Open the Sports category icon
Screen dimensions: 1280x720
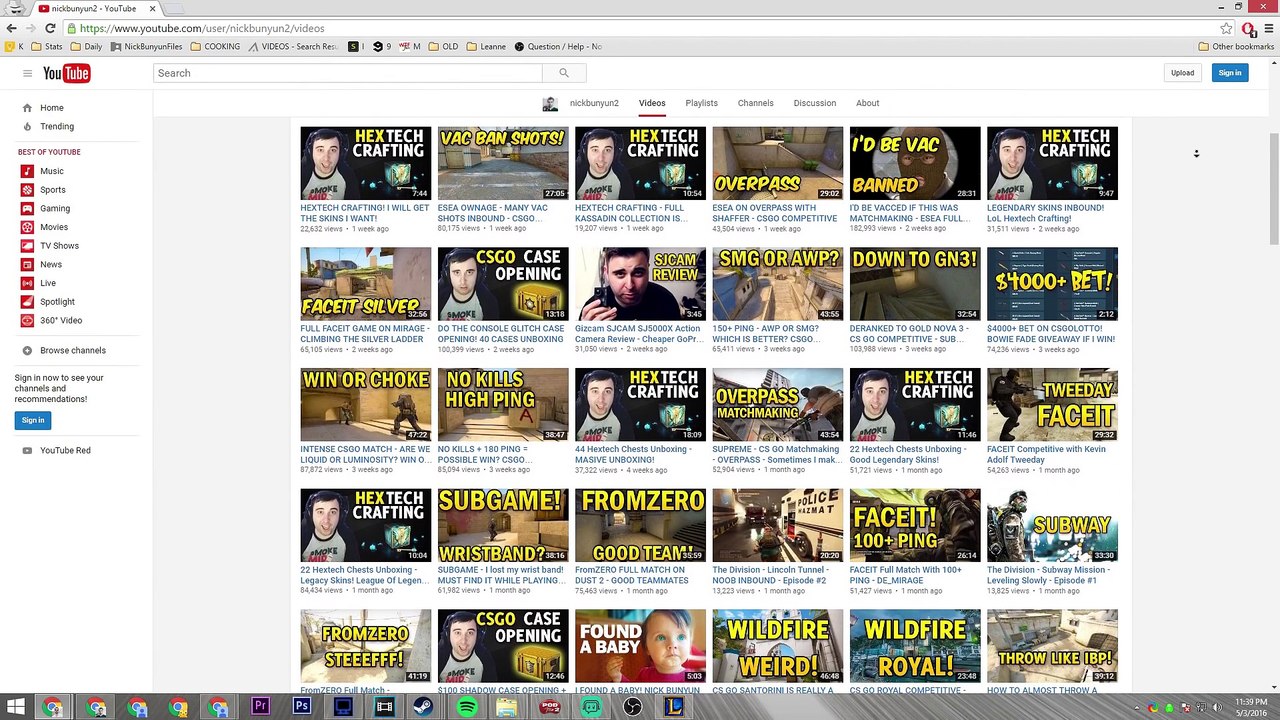(27, 190)
